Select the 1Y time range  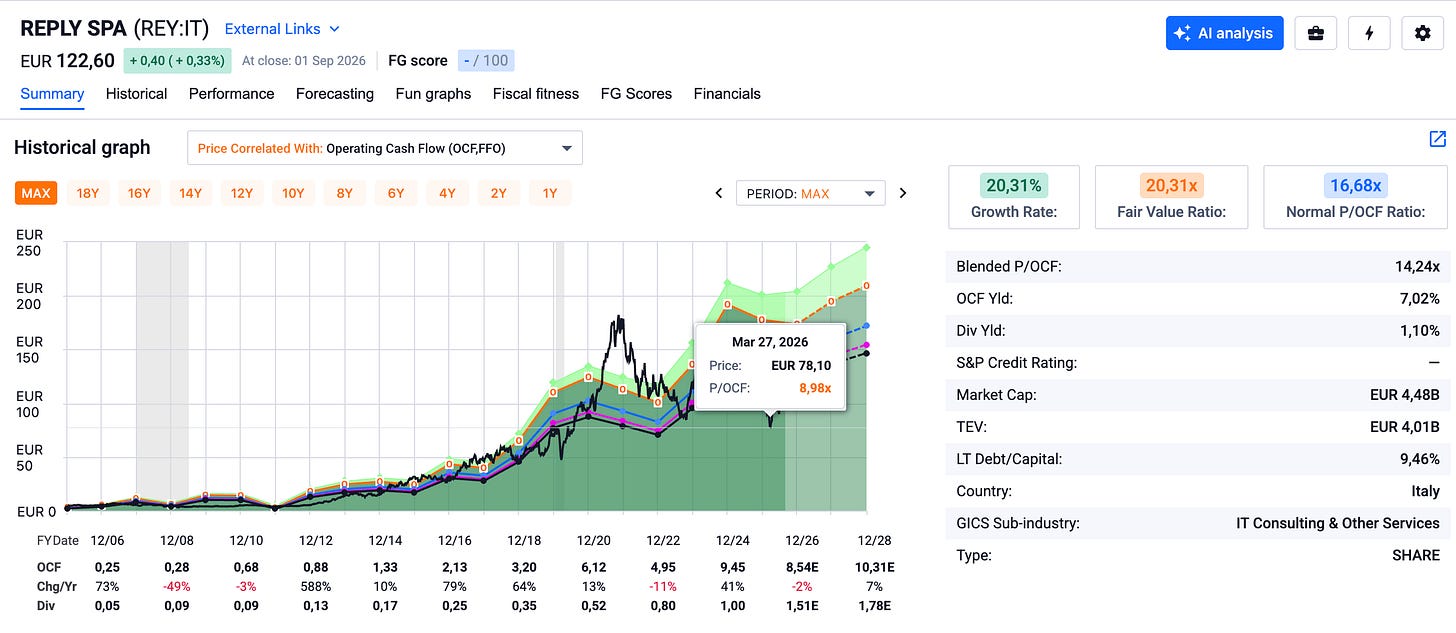(550, 193)
